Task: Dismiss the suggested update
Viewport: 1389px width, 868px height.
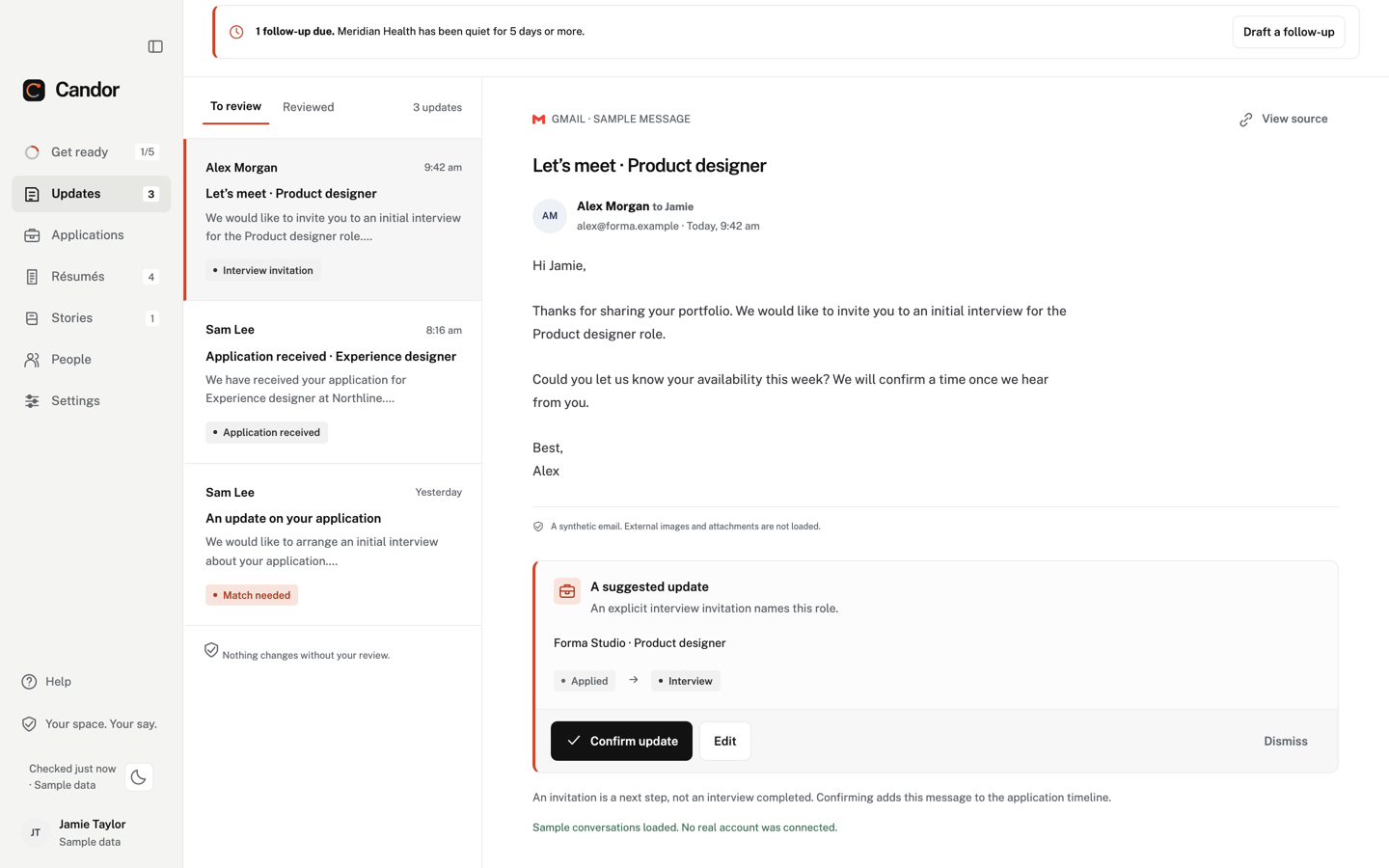Action: click(x=1286, y=741)
